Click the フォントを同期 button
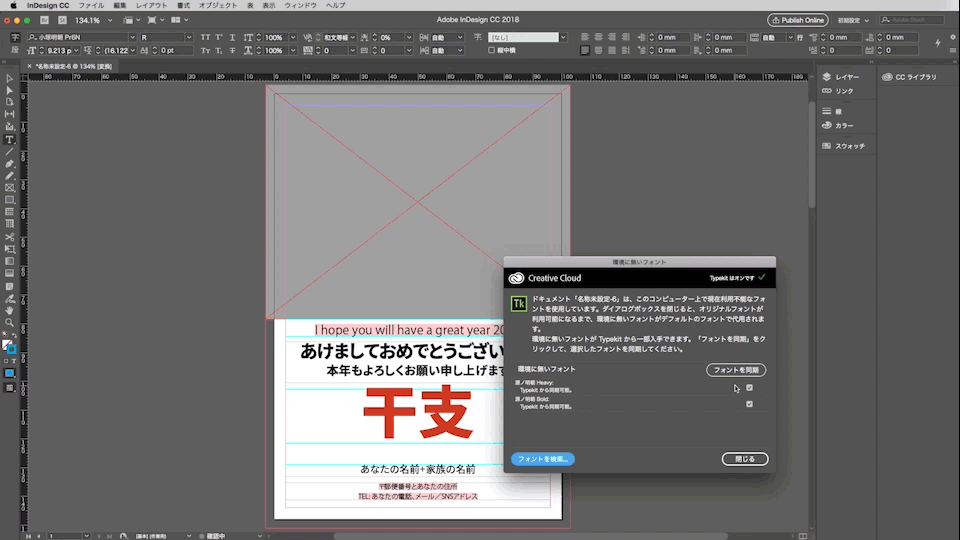The width and height of the screenshot is (960, 540). point(736,370)
